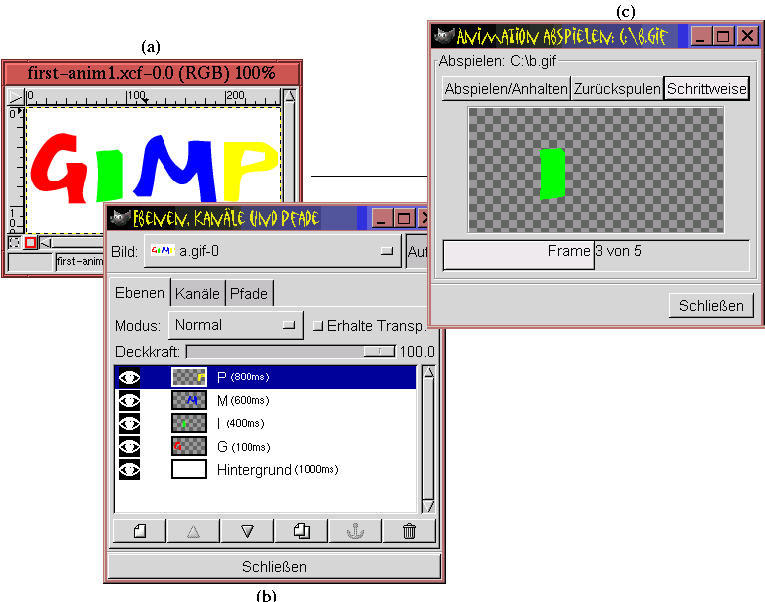Open the Modus Normal dropdown
Image resolution: width=765 pixels, height=602 pixels.
(x=236, y=325)
